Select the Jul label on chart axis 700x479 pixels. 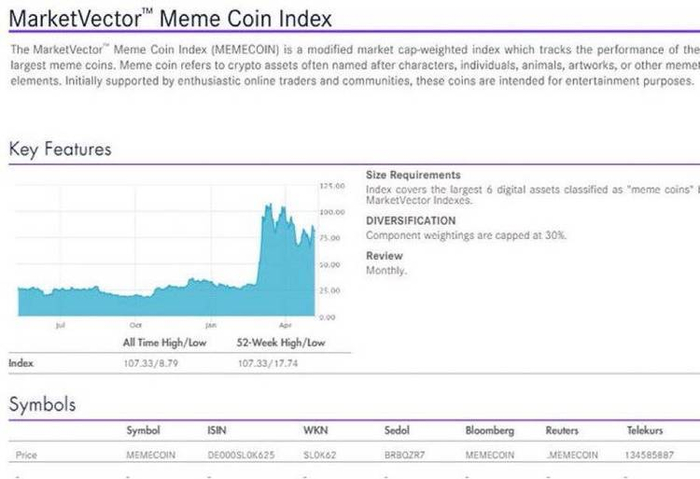point(62,325)
